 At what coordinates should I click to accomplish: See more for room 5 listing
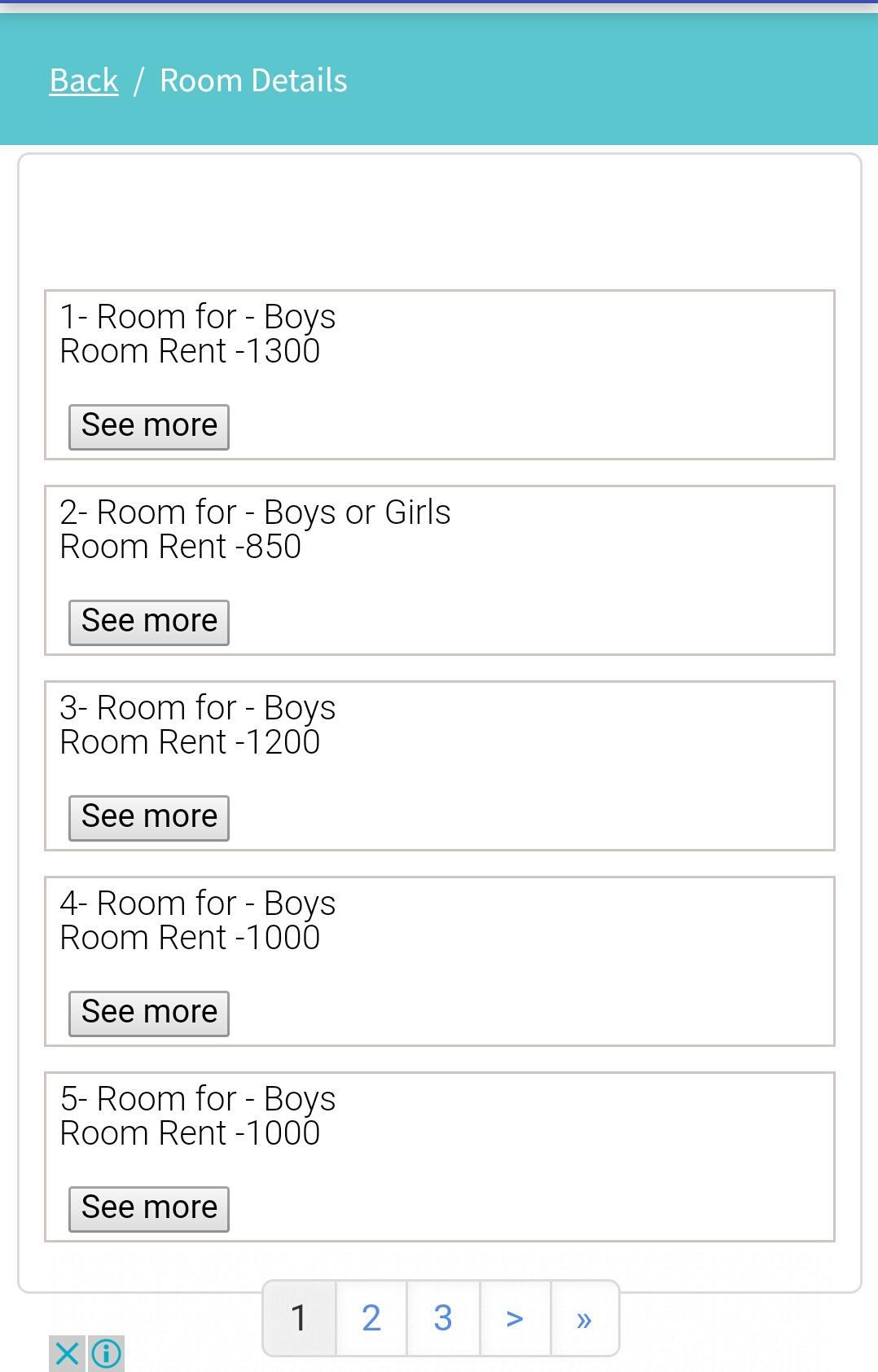click(x=149, y=1208)
